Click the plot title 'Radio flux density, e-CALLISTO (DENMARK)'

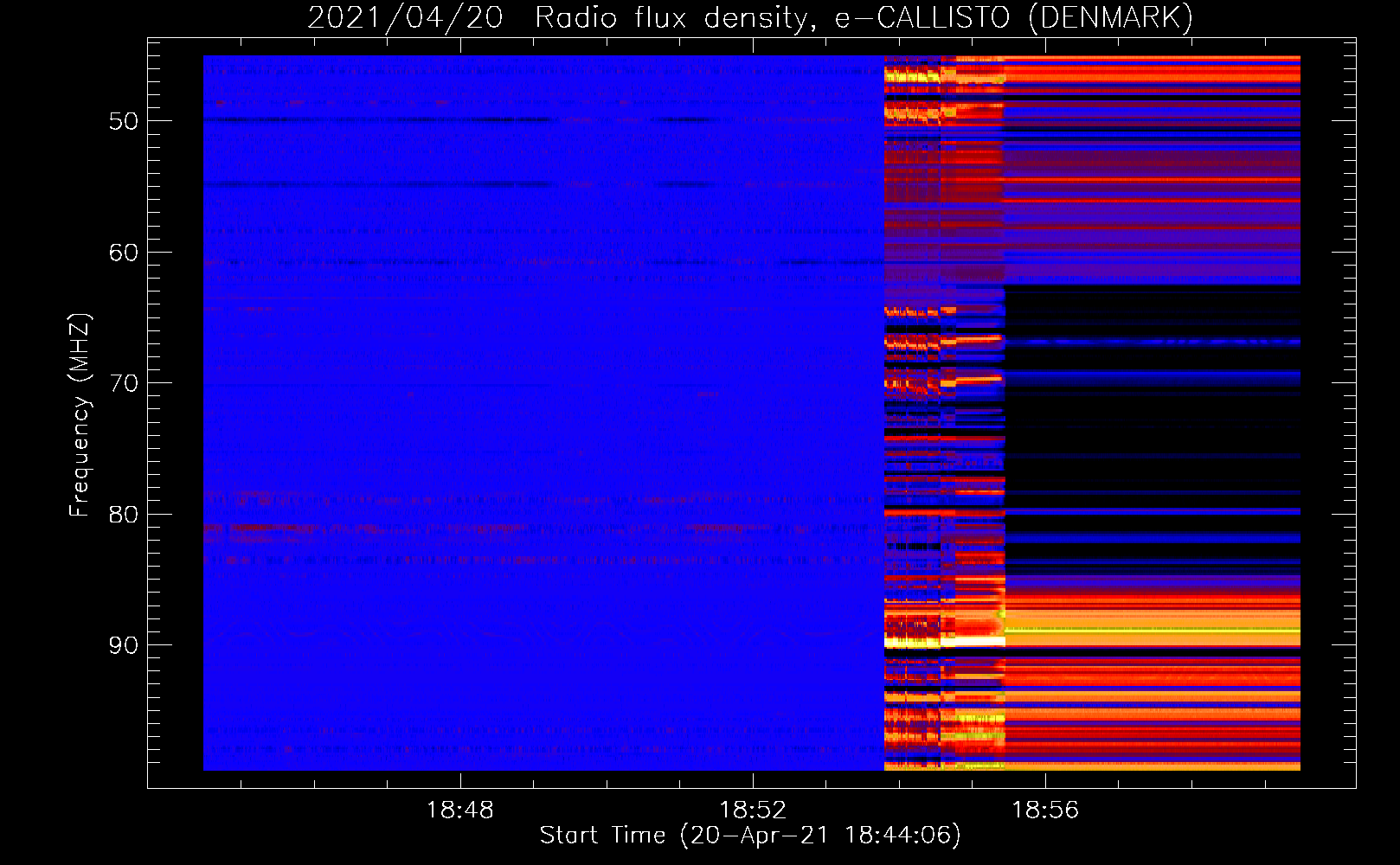pos(864,17)
